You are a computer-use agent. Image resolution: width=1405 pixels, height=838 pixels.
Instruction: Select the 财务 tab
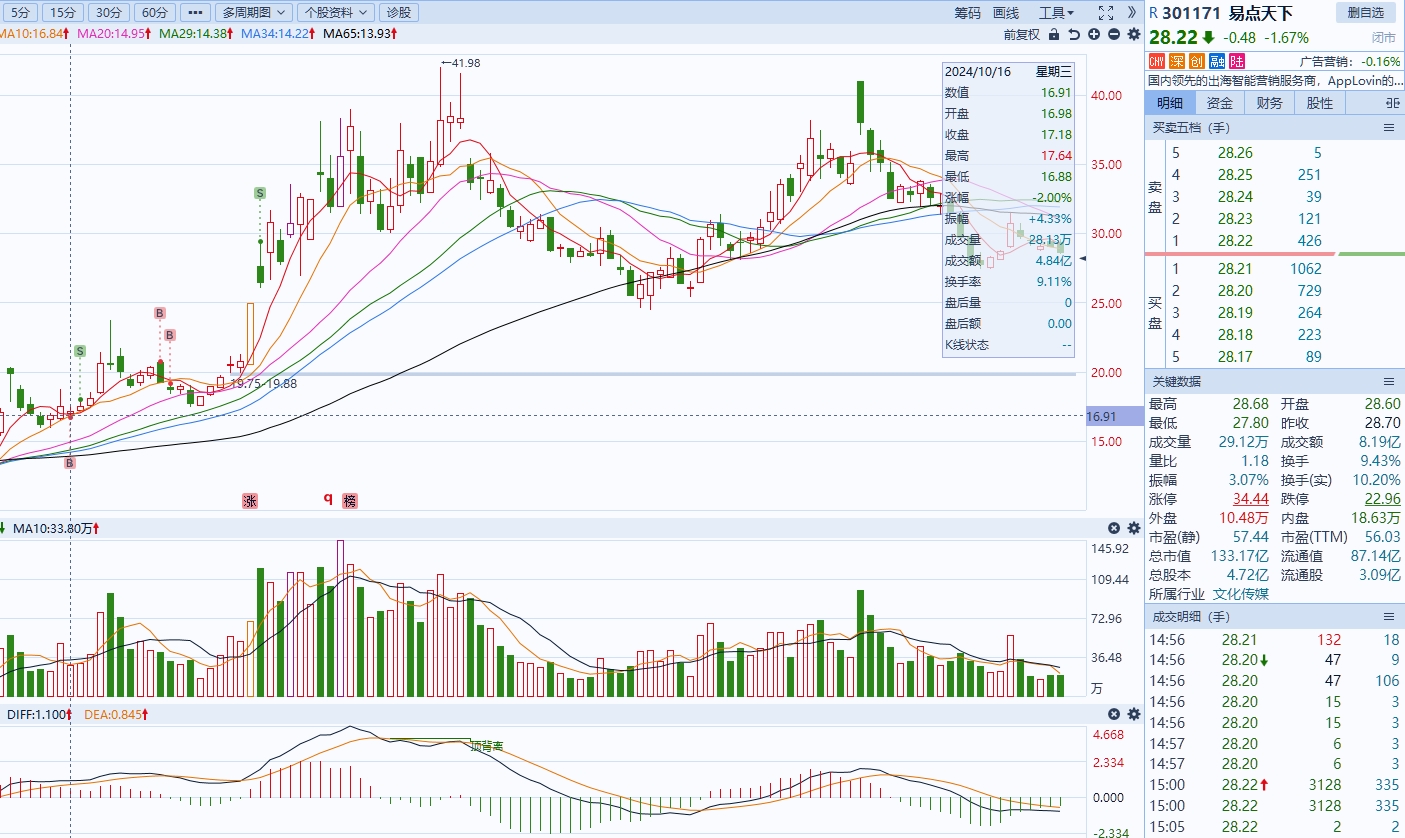(1270, 103)
